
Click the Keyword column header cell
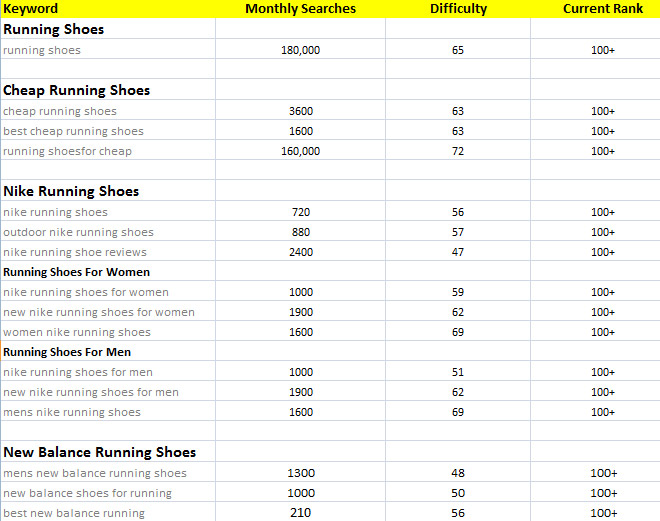[31, 9]
